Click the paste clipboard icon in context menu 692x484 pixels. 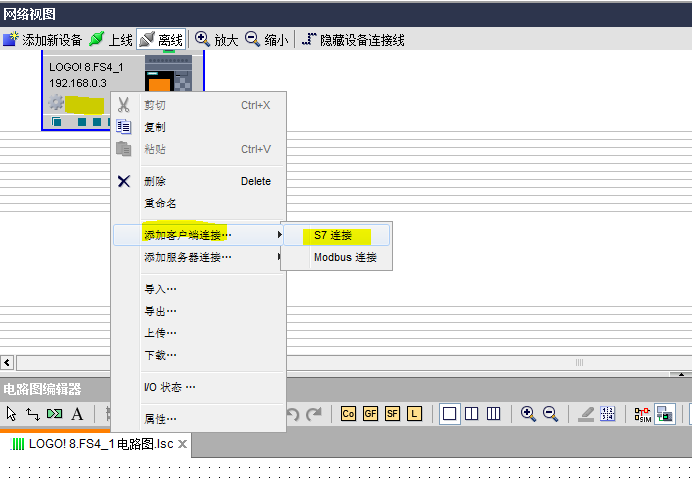pos(124,149)
